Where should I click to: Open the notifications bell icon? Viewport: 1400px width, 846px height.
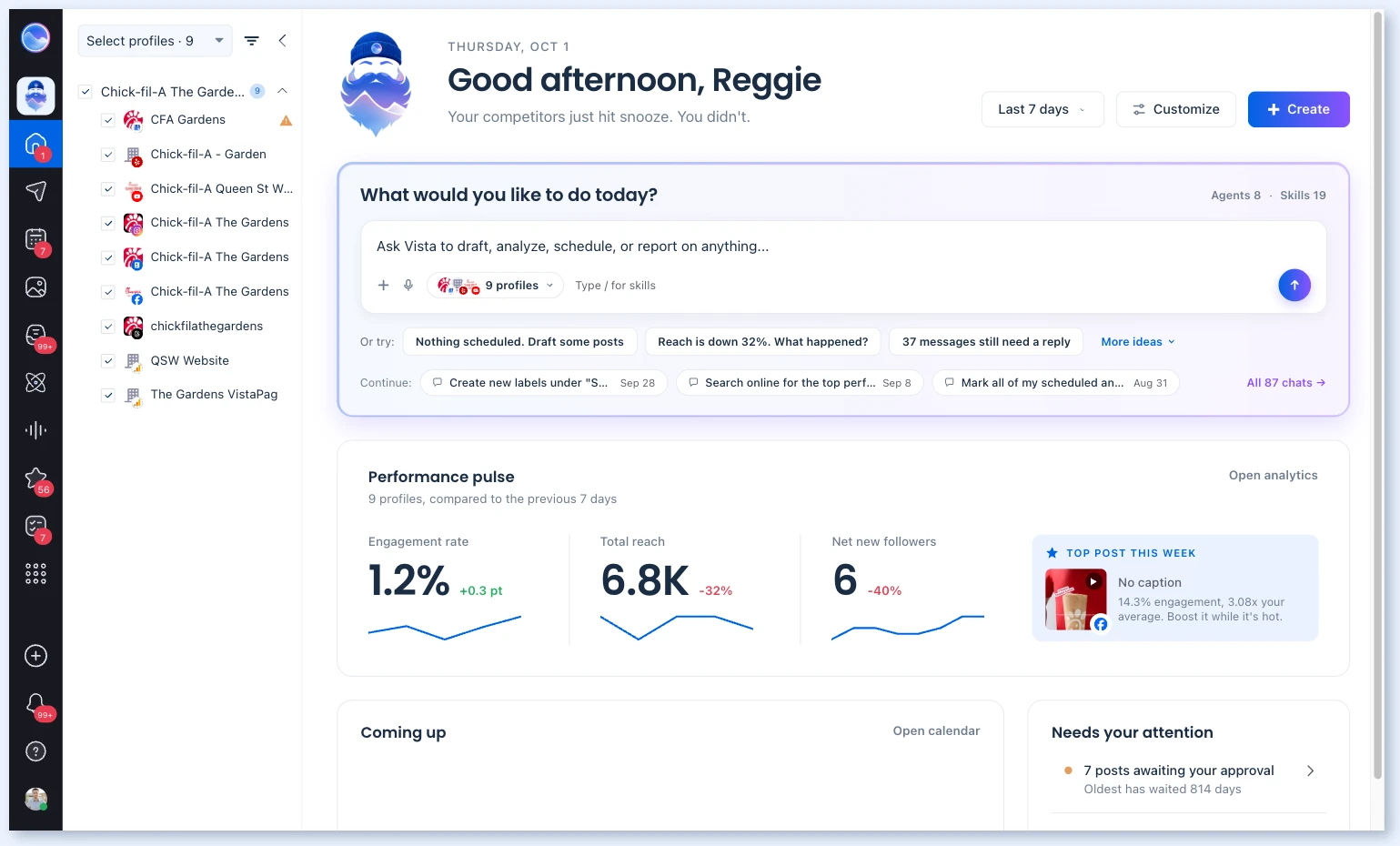point(35,704)
